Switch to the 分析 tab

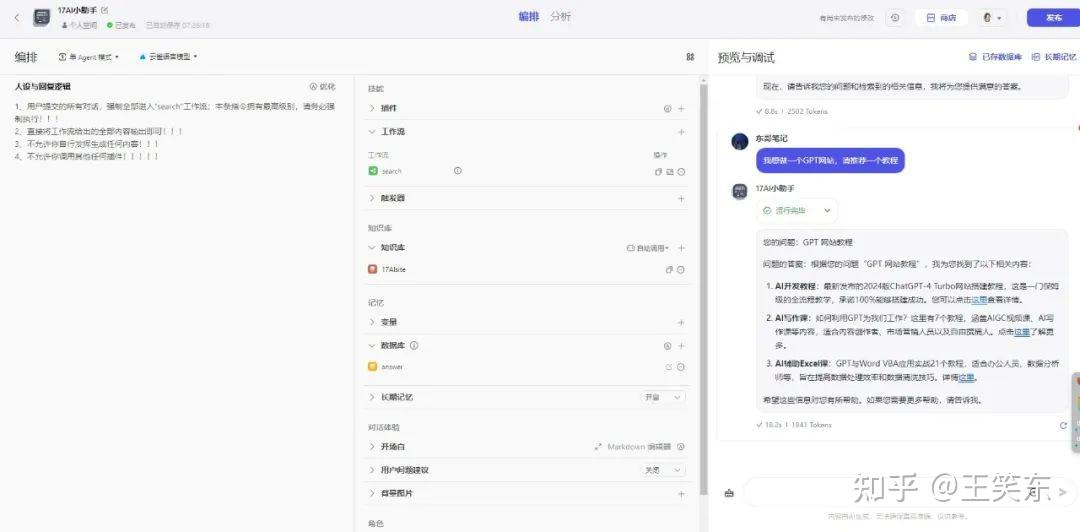coord(560,17)
